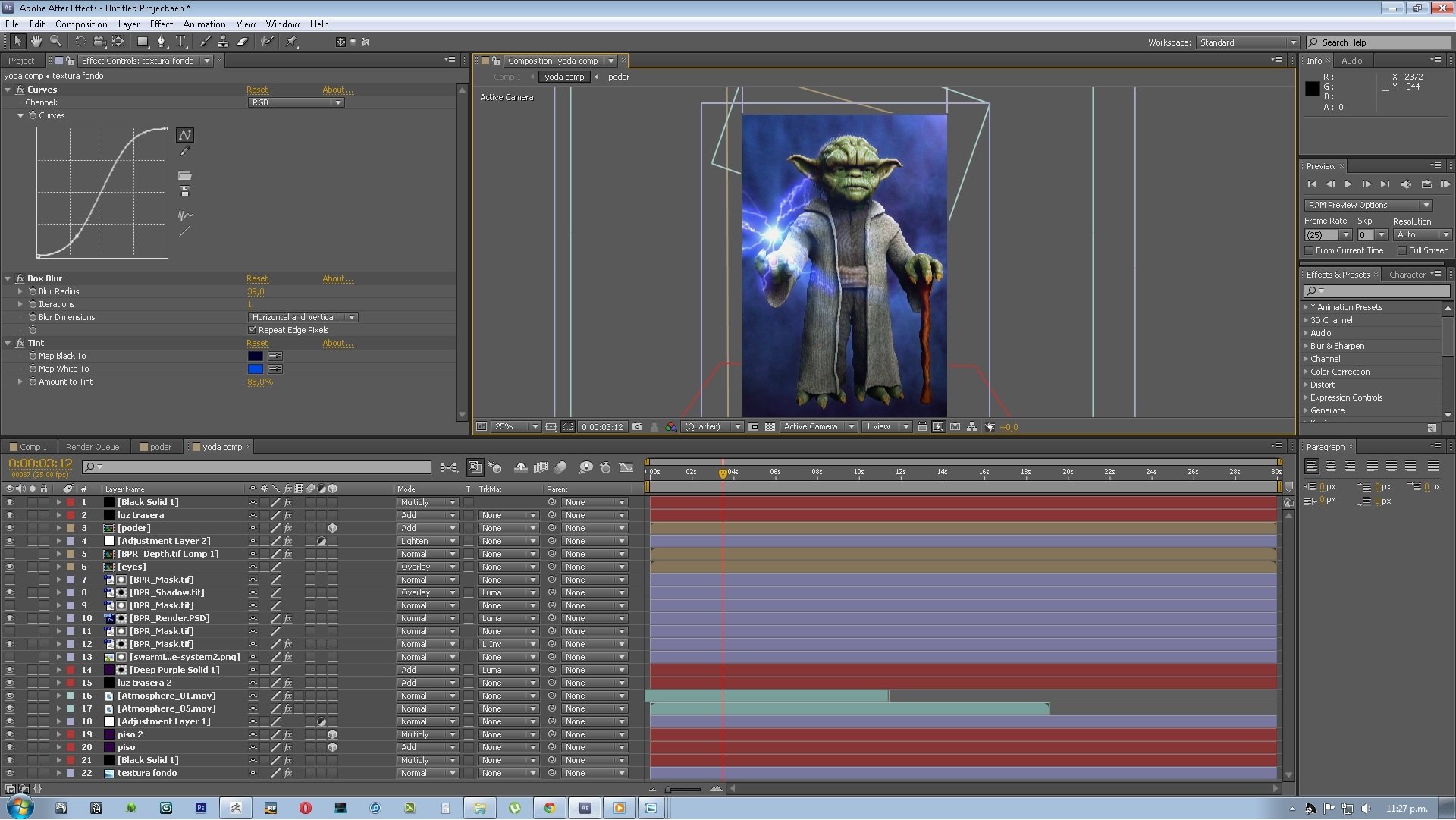Viewport: 1456px width, 820px height.
Task: Click Reset for Box Blur effect
Action: (x=256, y=278)
